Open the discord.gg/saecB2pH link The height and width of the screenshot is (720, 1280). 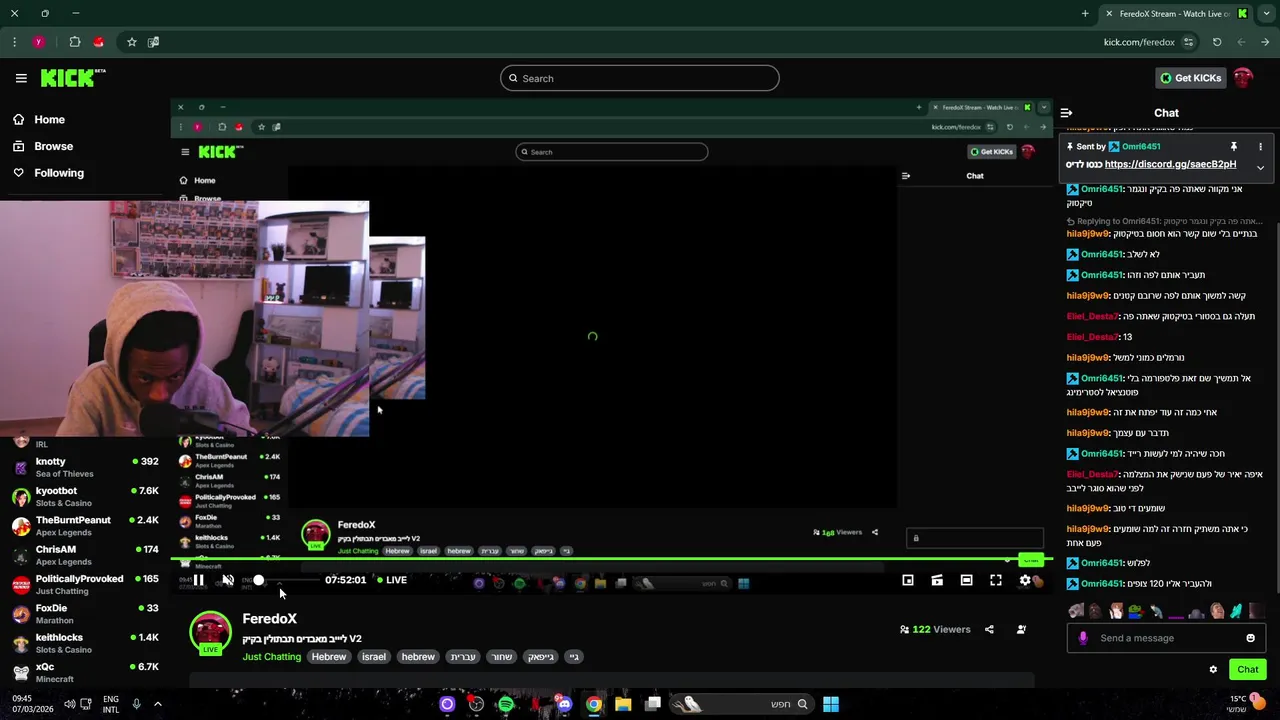[x=1170, y=164]
